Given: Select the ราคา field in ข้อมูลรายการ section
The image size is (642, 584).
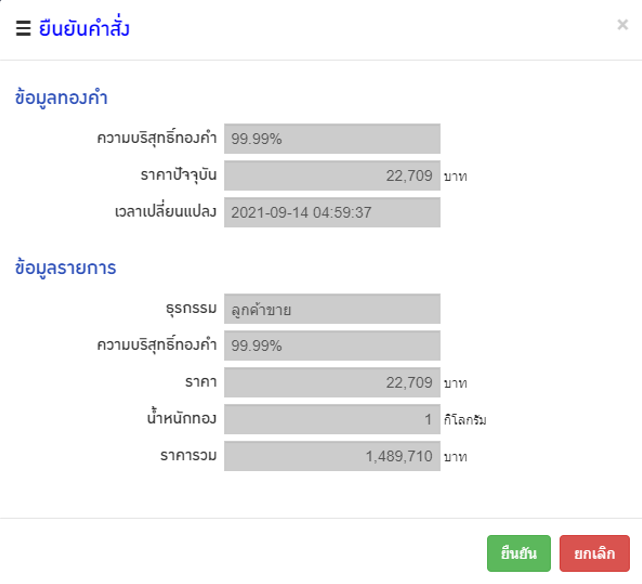Looking at the screenshot, I should [332, 382].
